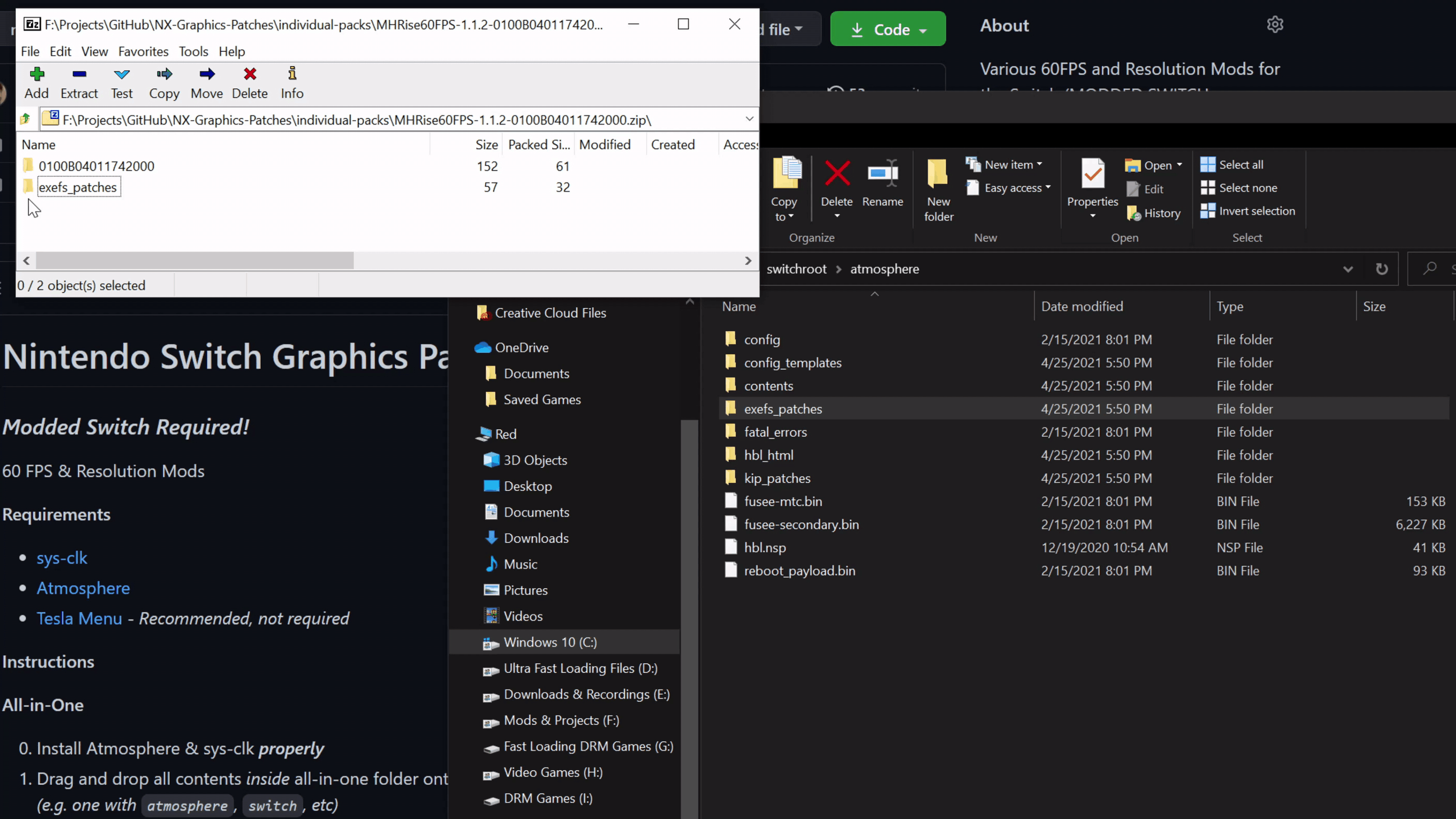Click Rename in Explorer ribbon

point(883,183)
